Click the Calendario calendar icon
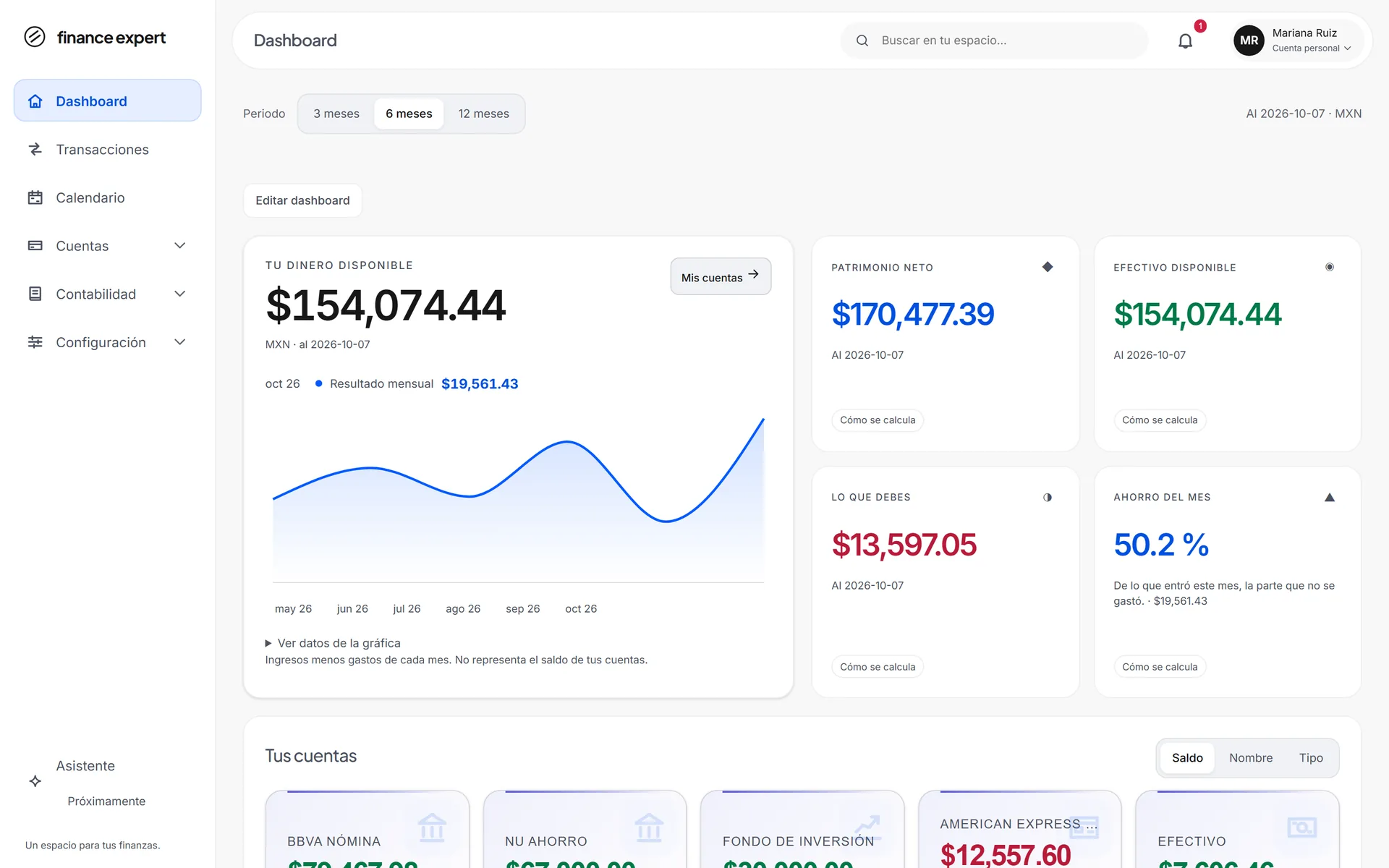Viewport: 1389px width, 868px height. (35, 197)
